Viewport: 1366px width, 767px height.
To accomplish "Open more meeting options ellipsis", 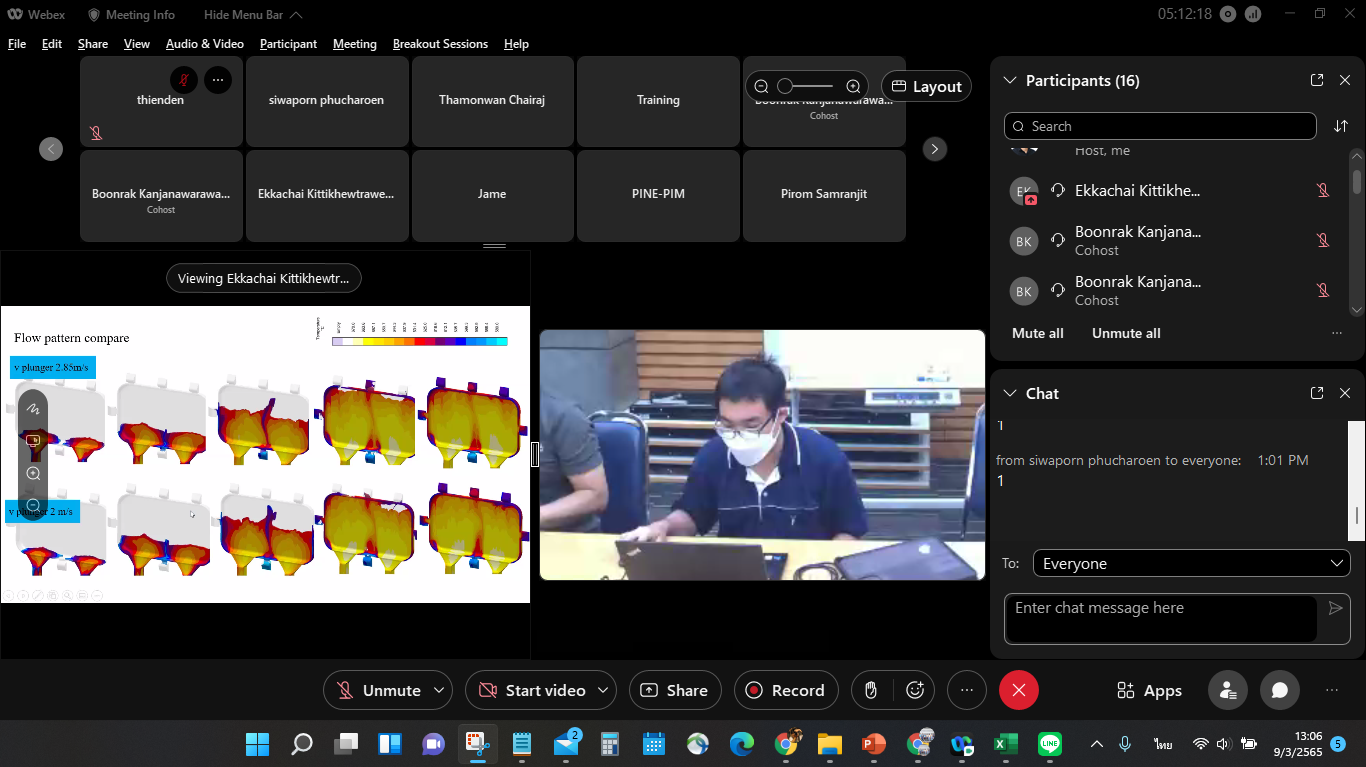I will point(966,690).
